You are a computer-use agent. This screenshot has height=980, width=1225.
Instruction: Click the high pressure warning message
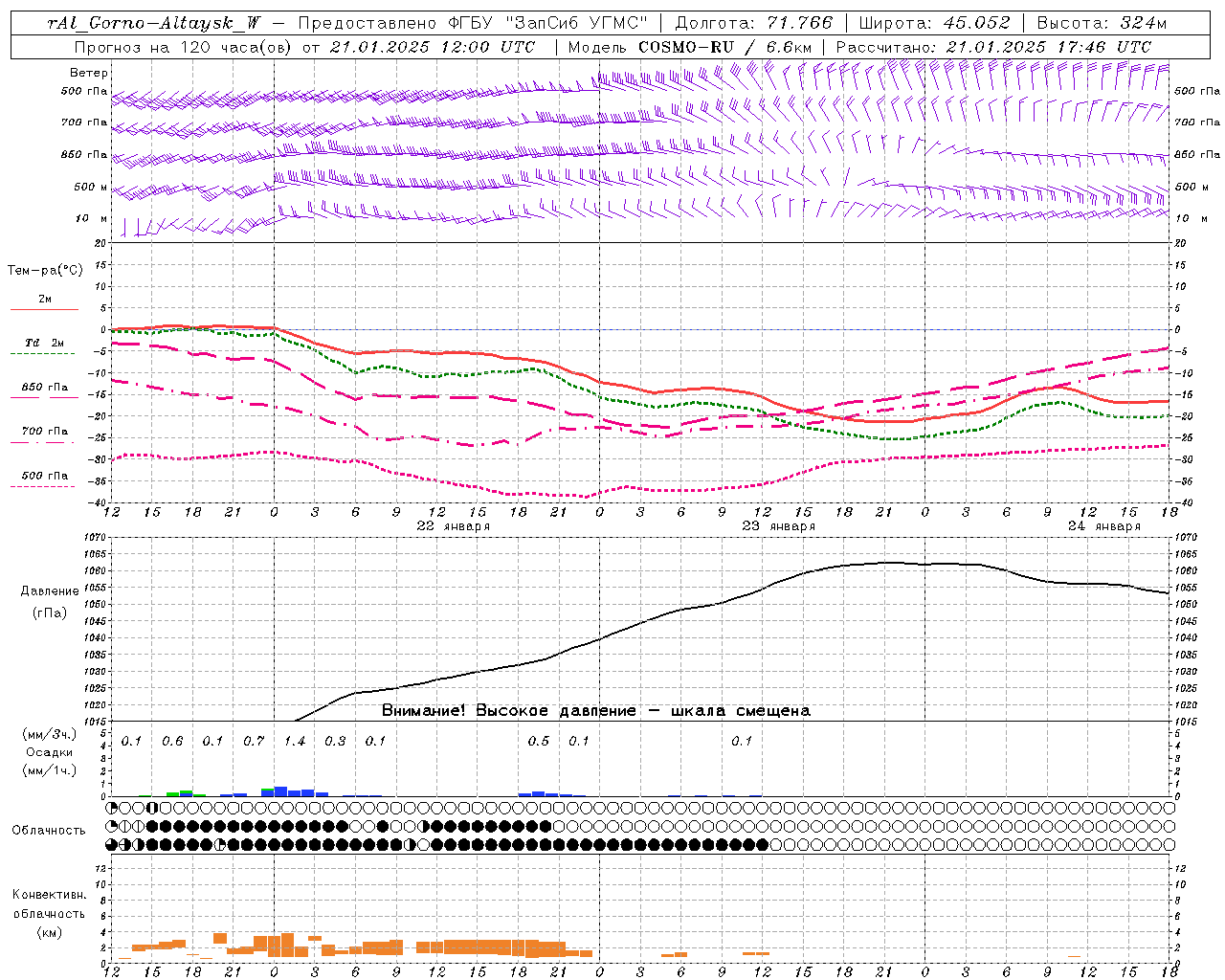coord(596,711)
